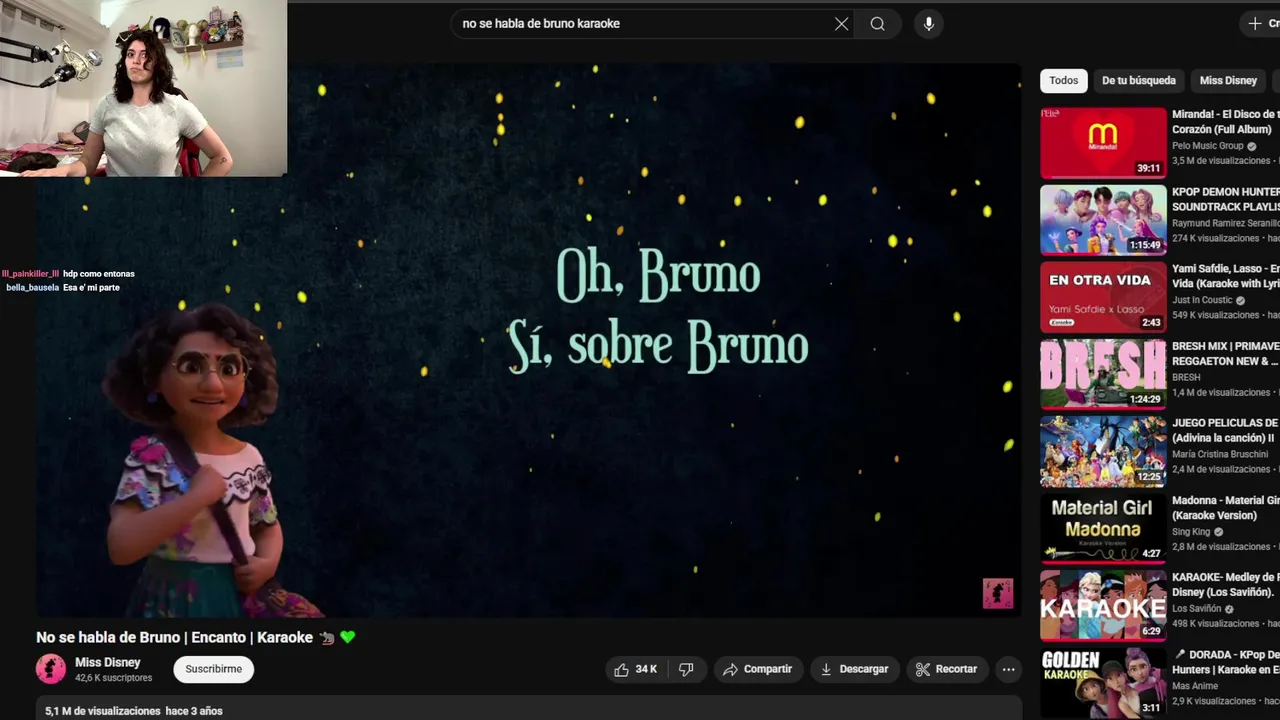
Task: Open the Karaoke Medley Disney thumbnail
Action: (1103, 605)
